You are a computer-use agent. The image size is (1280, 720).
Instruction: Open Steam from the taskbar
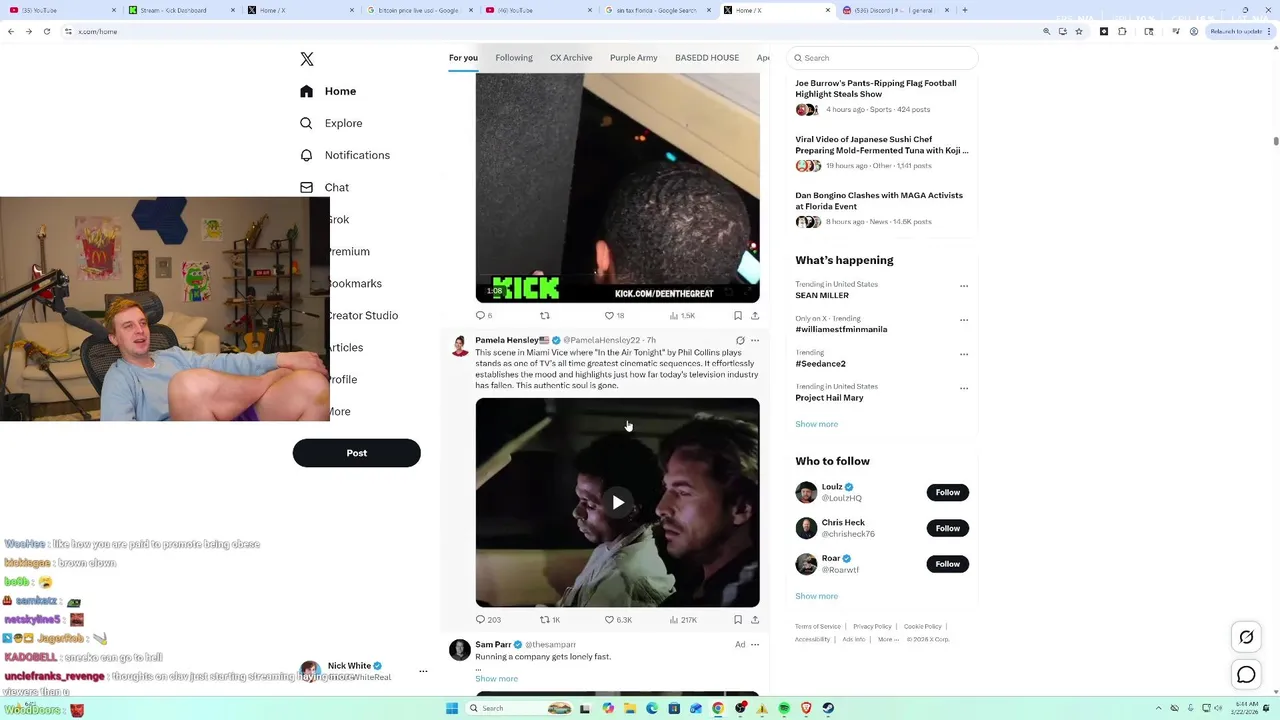pos(828,708)
